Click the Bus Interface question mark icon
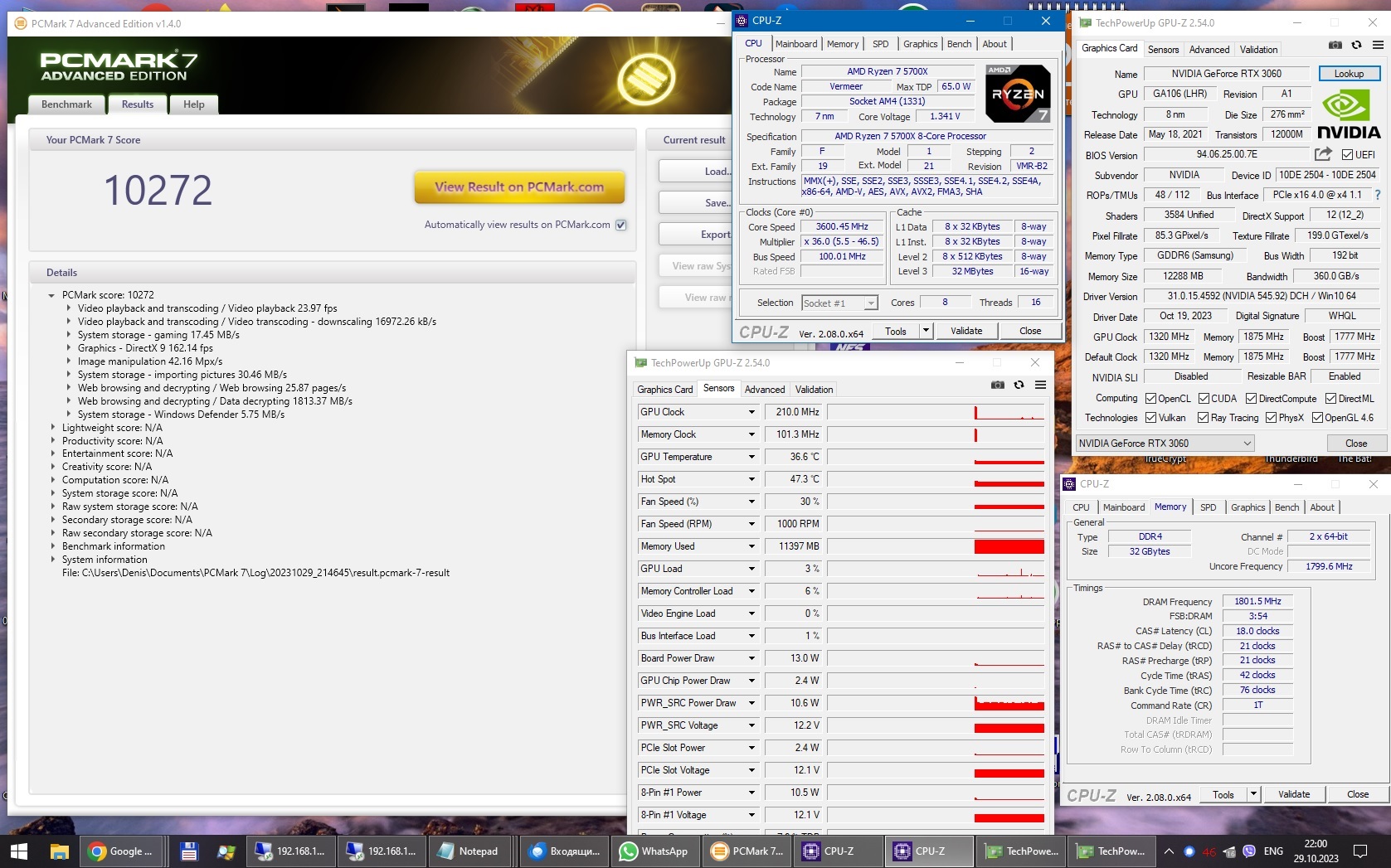Viewport: 1391px width, 868px height. point(1378,195)
